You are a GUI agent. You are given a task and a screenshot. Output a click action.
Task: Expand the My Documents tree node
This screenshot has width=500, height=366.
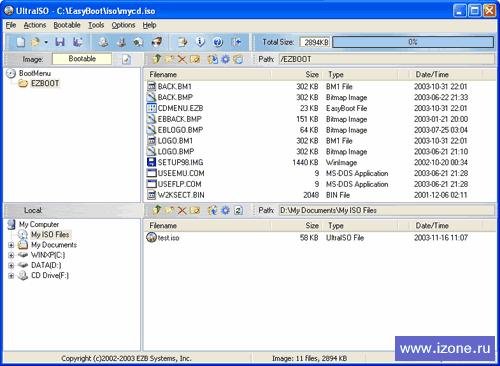click(11, 245)
